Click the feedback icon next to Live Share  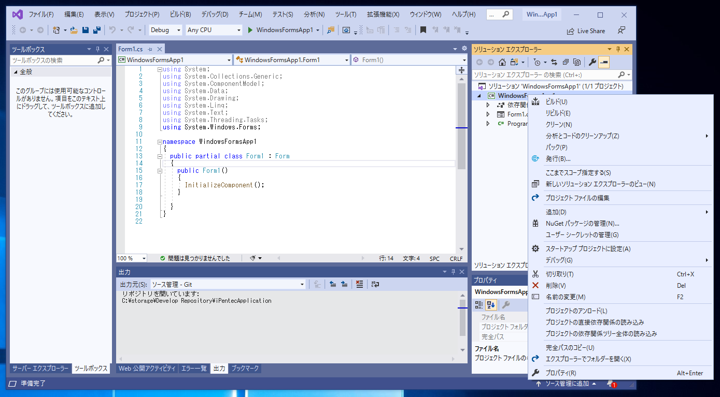pos(621,30)
